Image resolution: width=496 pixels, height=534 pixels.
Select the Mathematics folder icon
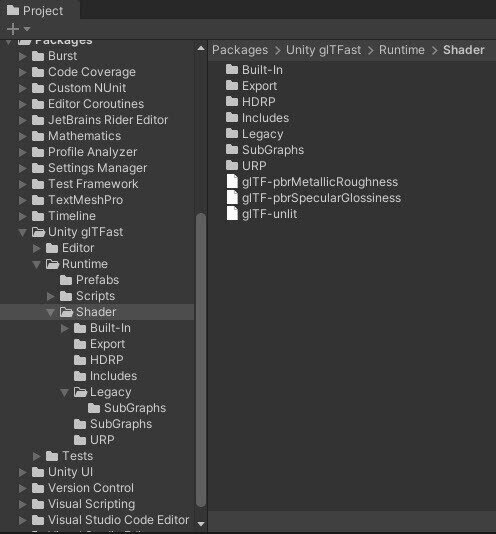pyautogui.click(x=38, y=136)
